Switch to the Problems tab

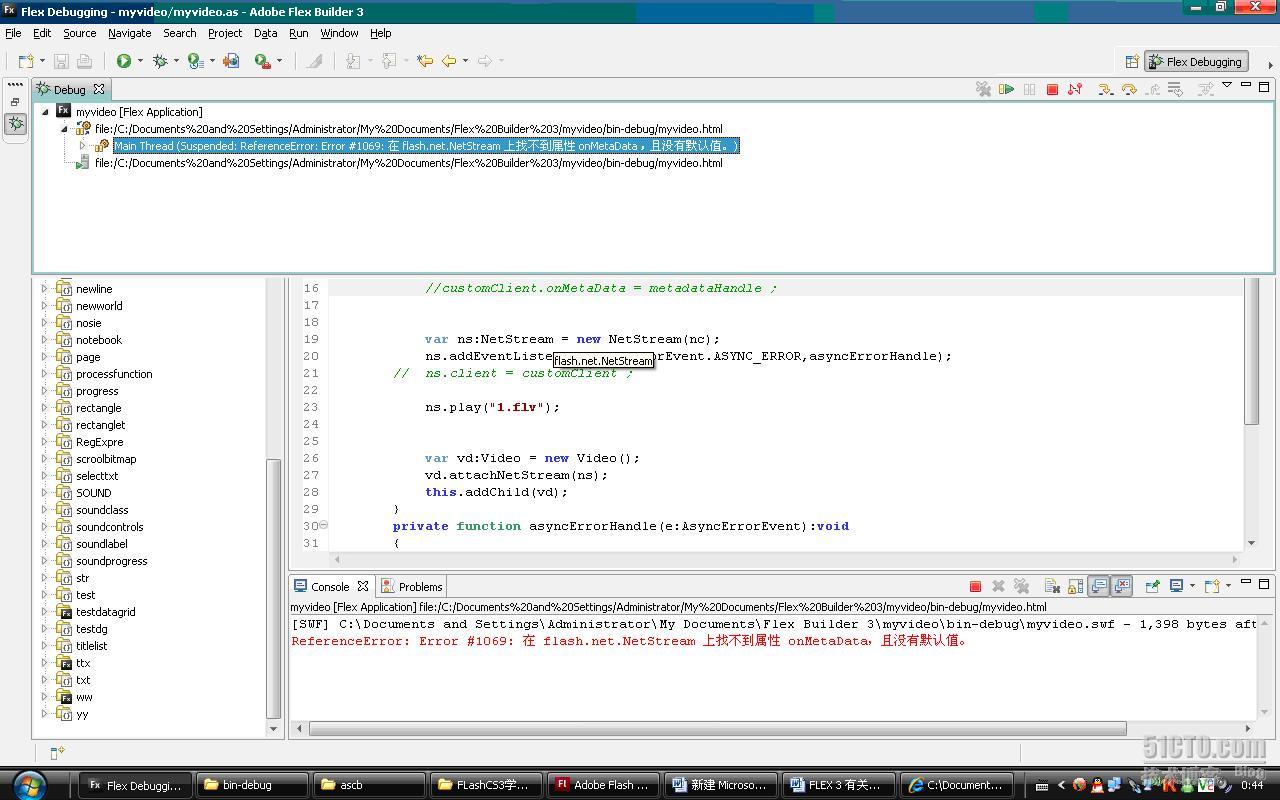pos(411,587)
